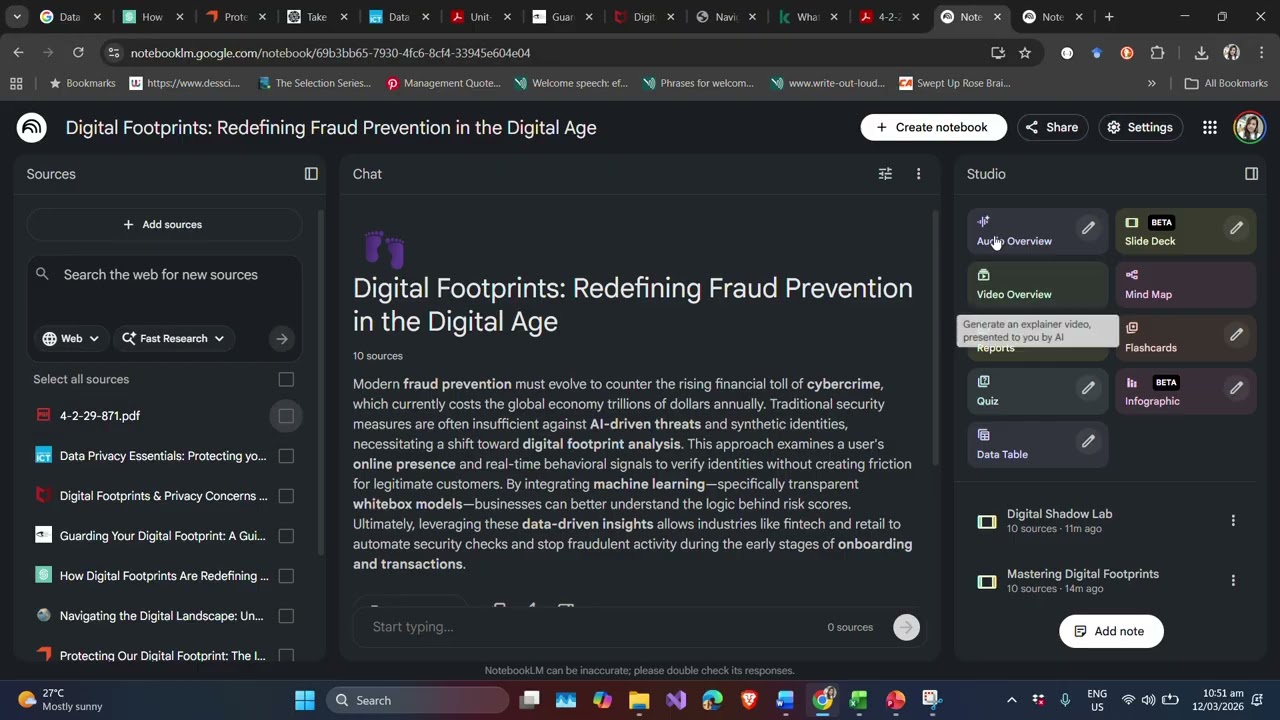Click Add sources button

coord(163,224)
